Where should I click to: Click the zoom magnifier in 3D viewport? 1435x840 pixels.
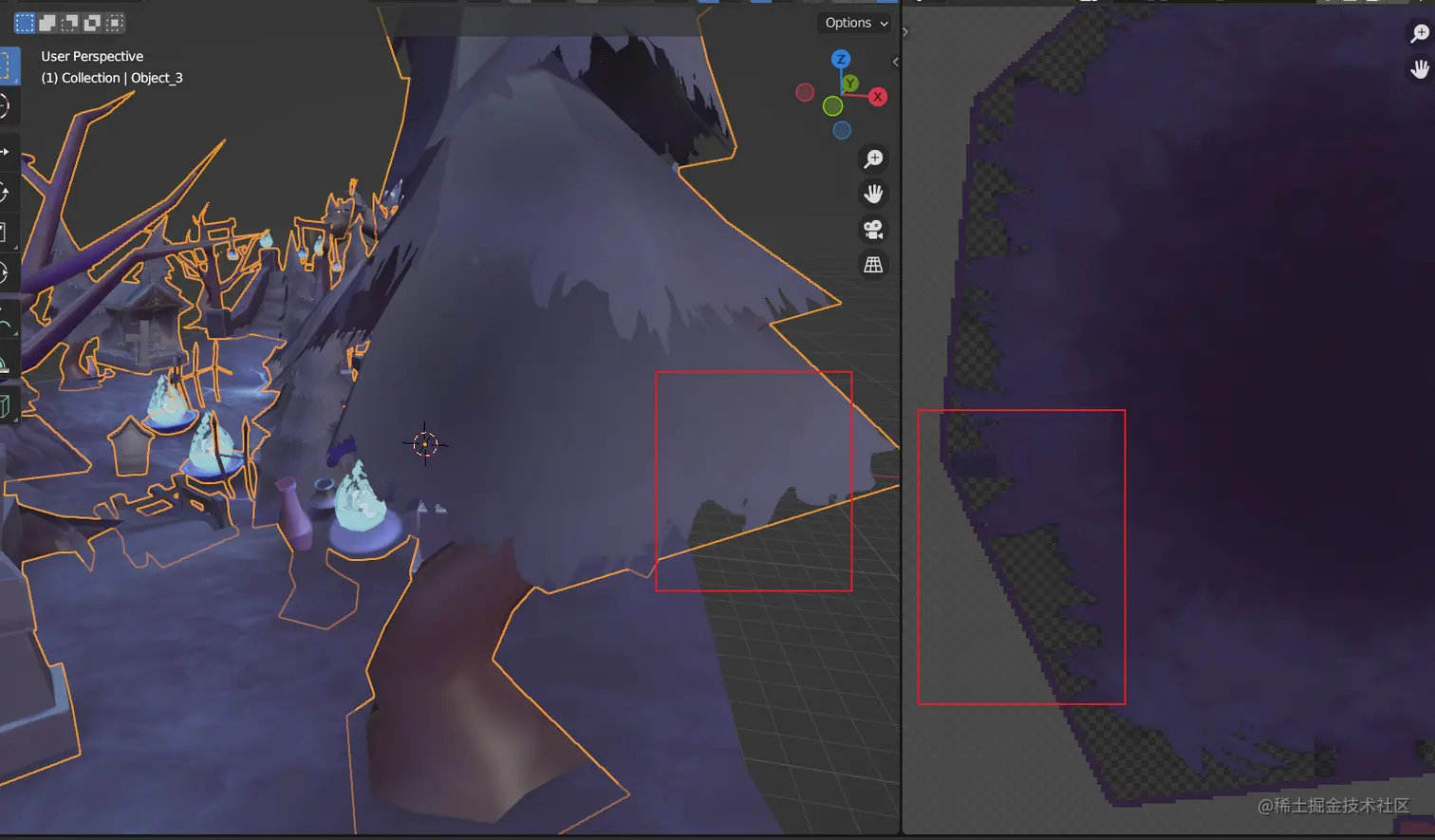click(873, 159)
